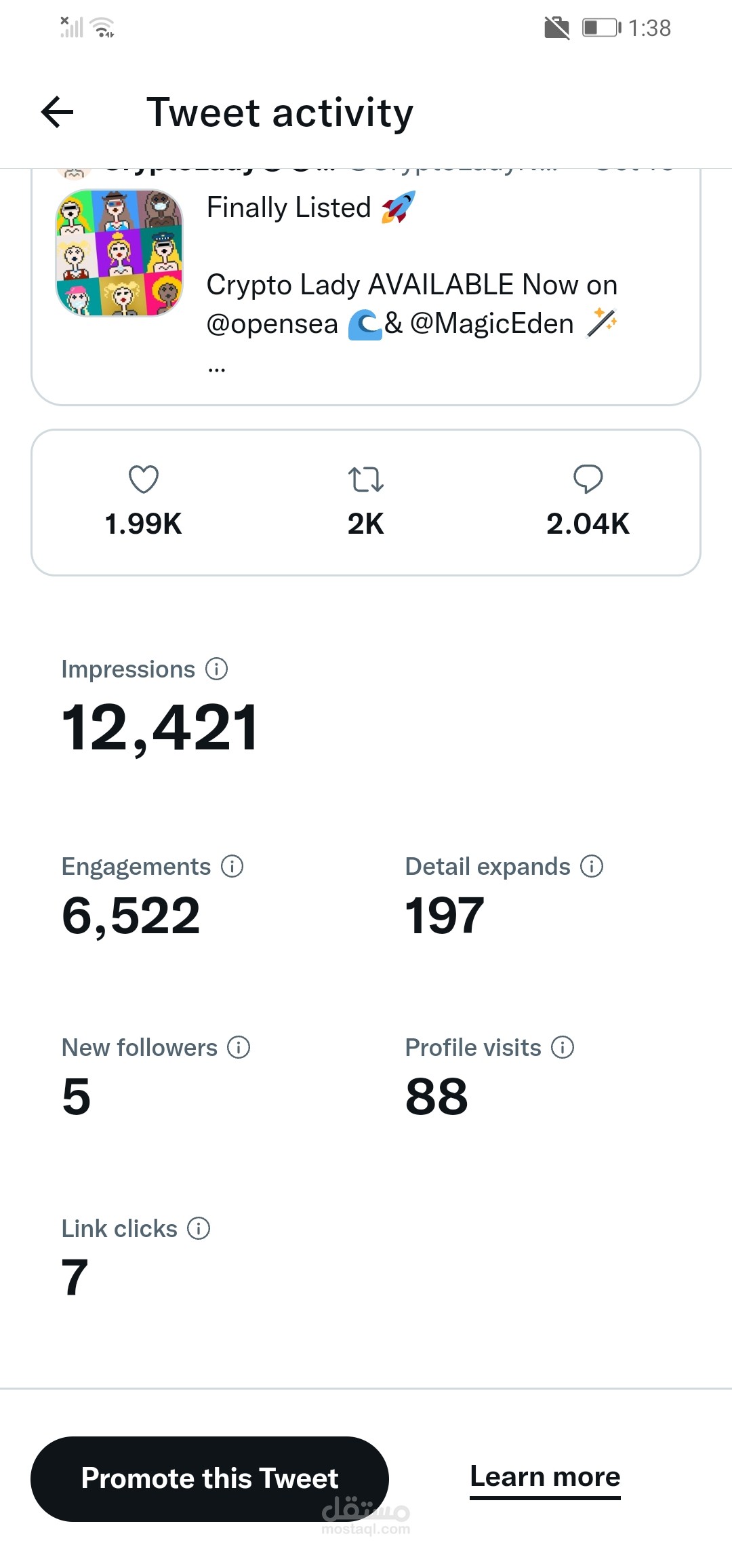Open the Impressions info icon
Screen dimensions: 732x1568
[216, 669]
